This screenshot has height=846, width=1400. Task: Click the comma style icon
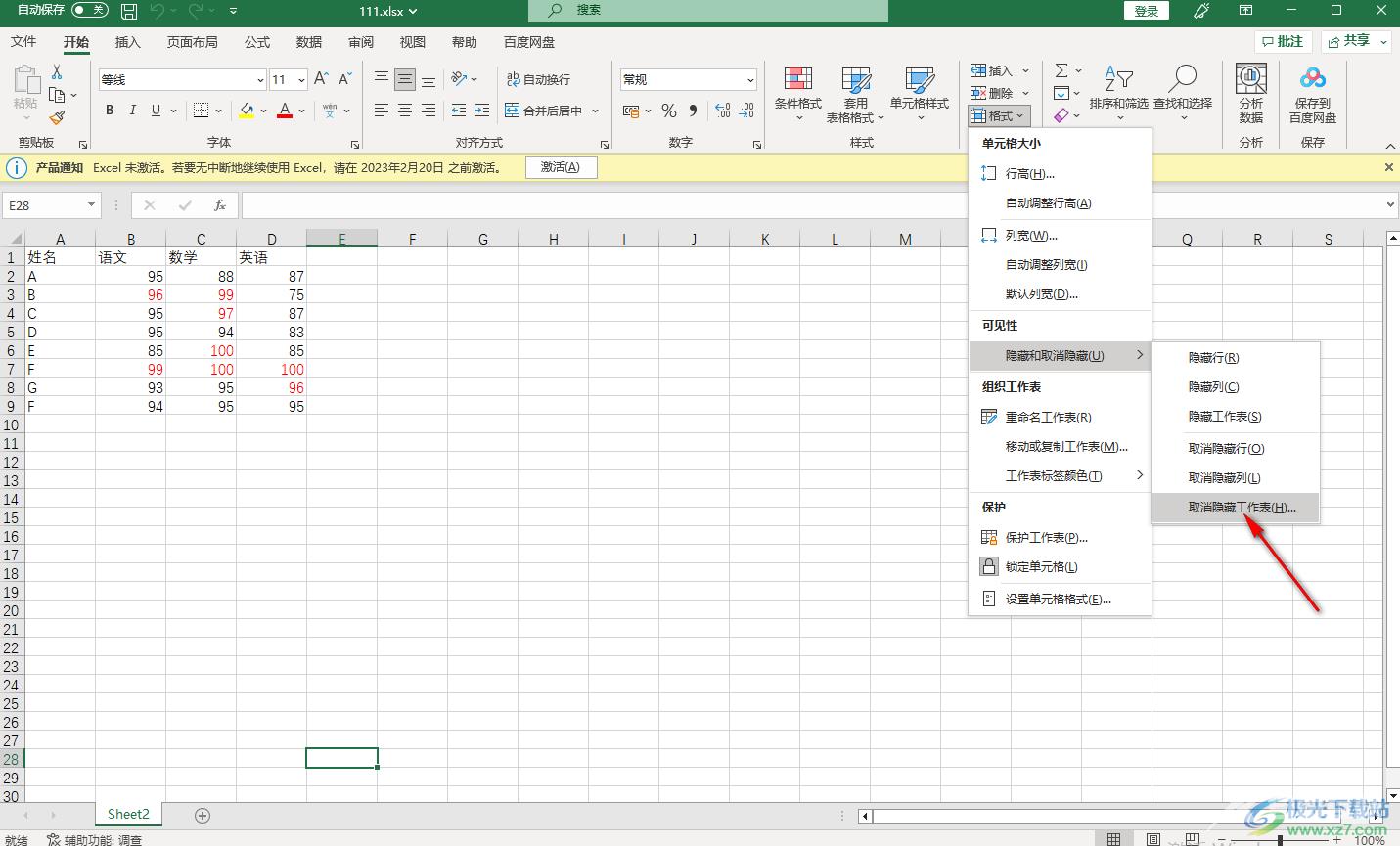click(693, 111)
